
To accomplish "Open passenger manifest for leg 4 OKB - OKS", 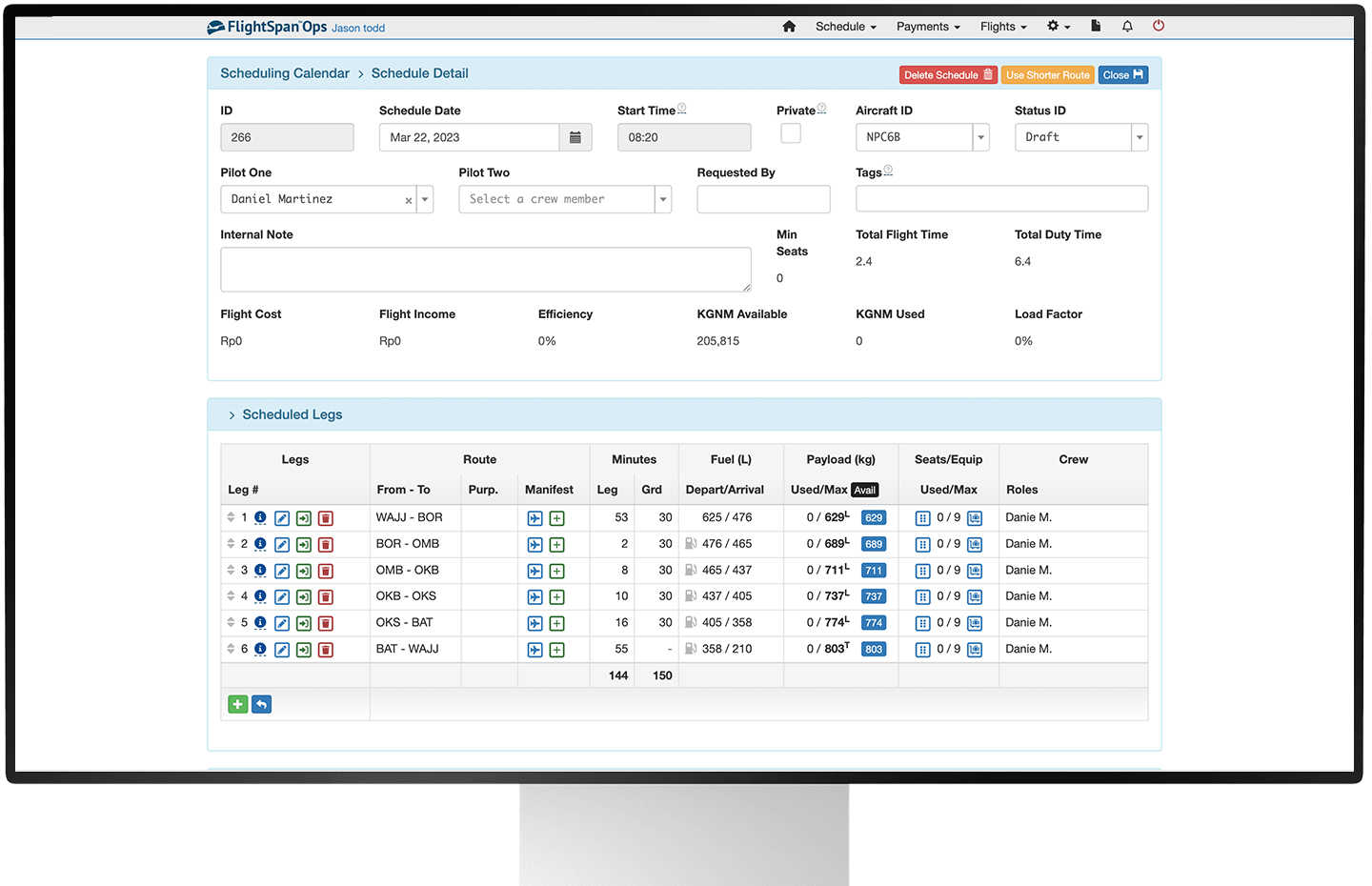I will 535,597.
